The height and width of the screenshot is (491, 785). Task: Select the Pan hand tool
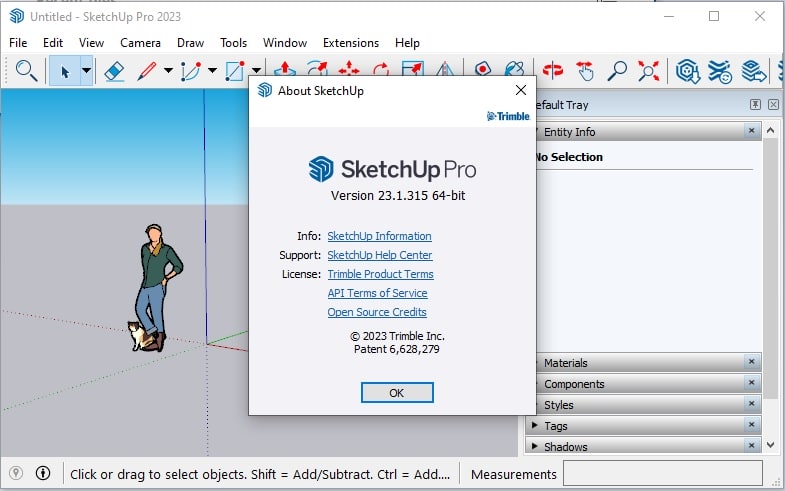[x=585, y=71]
